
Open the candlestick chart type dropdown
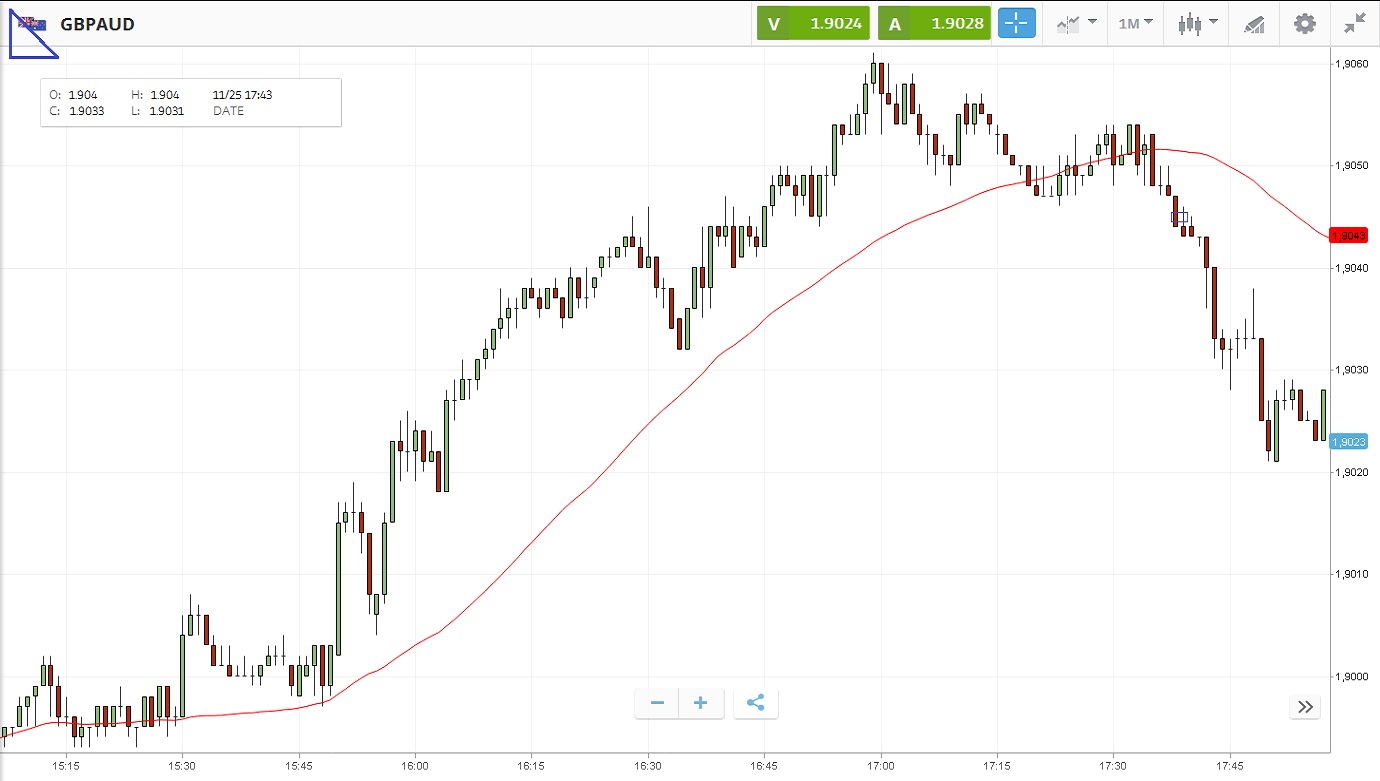tap(1197, 23)
